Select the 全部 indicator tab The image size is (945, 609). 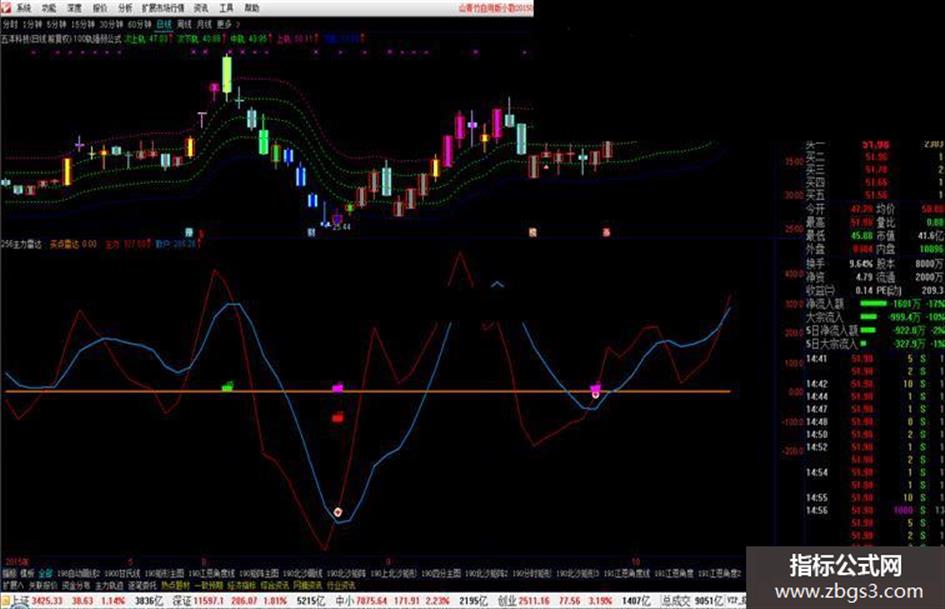click(x=46, y=573)
